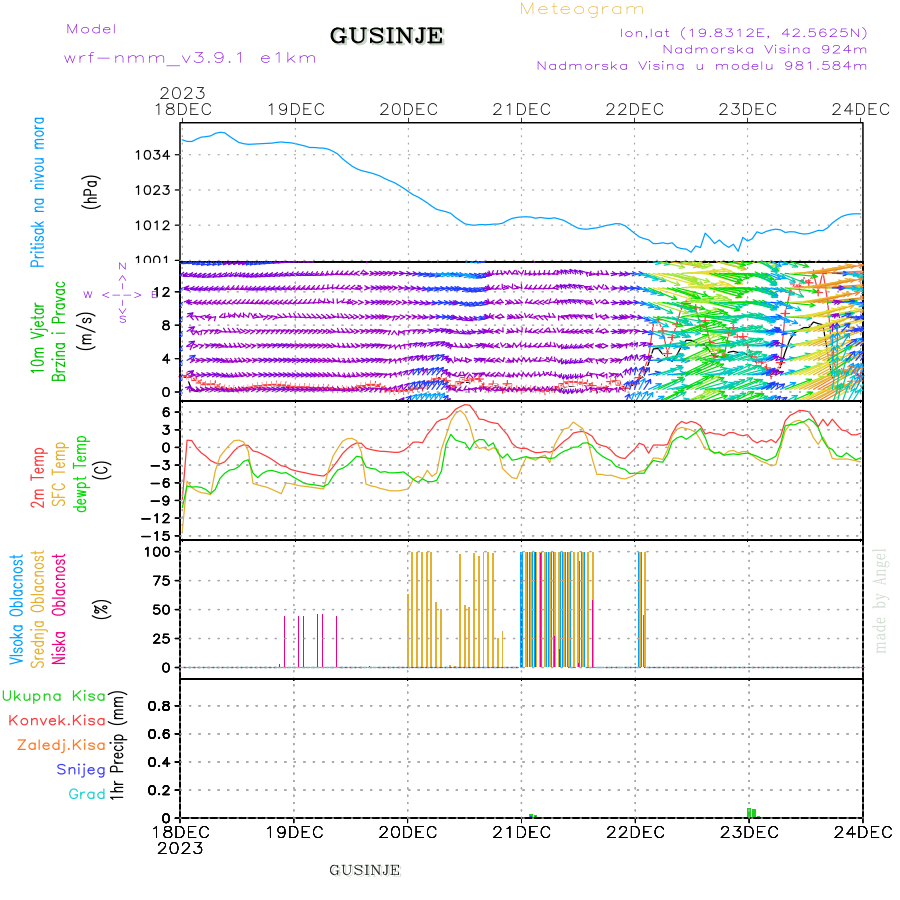Click the 2023 year label above top 18DEC
The height and width of the screenshot is (900, 900).
point(182,93)
